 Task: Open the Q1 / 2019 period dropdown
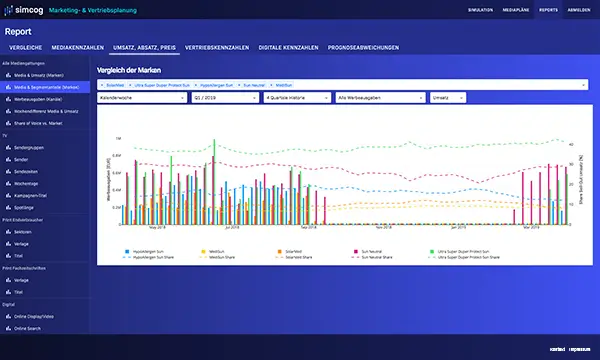coord(225,98)
